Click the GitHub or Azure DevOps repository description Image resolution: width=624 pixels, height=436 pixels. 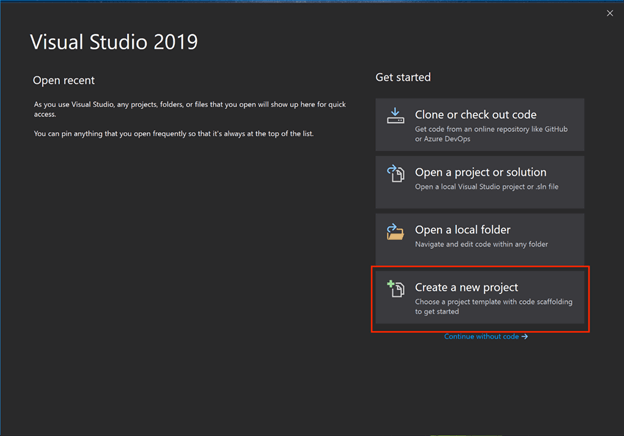click(x=493, y=132)
